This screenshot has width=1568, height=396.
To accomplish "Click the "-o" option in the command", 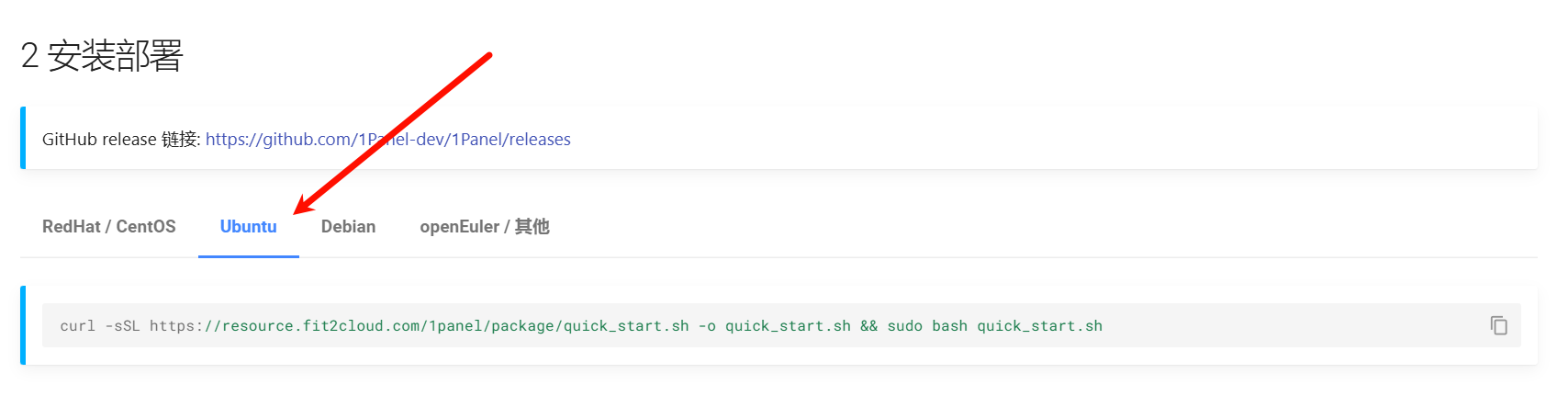I will (707, 326).
